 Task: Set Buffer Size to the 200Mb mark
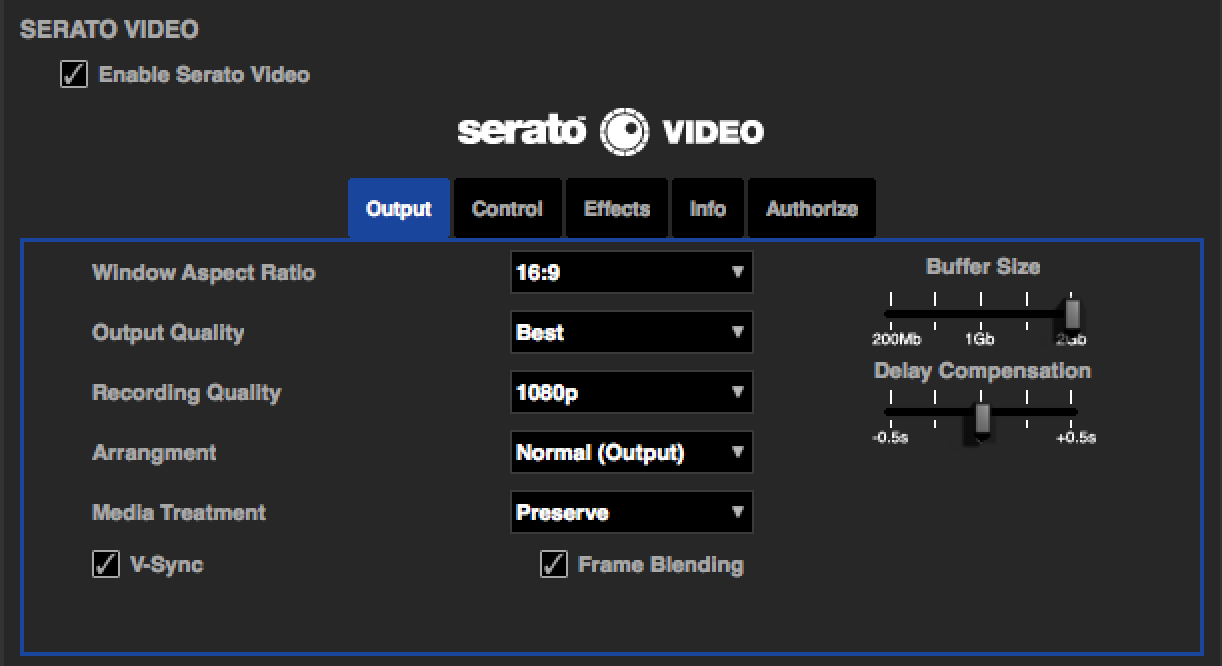pyautogui.click(x=888, y=313)
